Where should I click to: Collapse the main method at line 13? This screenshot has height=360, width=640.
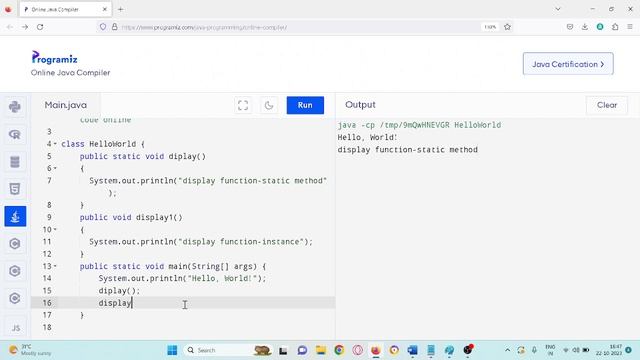click(x=55, y=266)
